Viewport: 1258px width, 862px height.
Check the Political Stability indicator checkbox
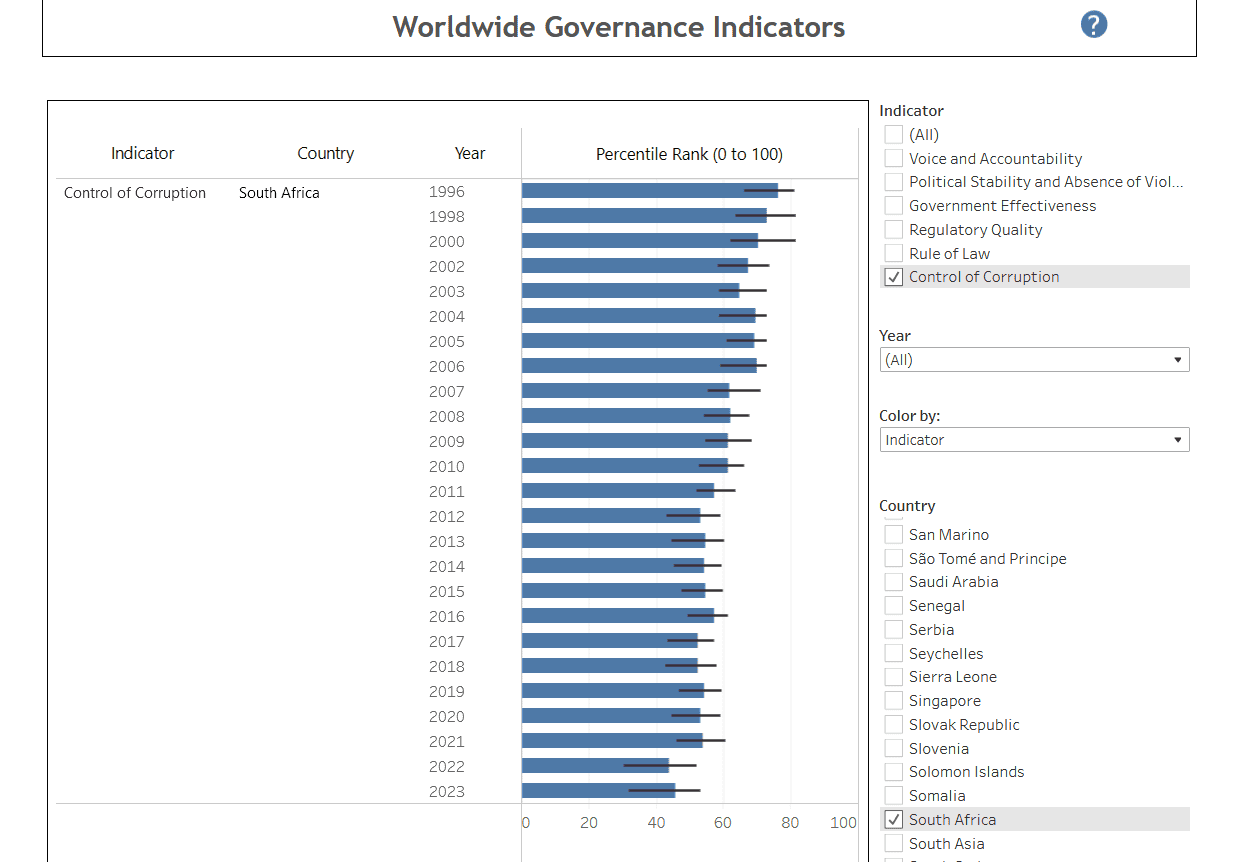pos(894,182)
